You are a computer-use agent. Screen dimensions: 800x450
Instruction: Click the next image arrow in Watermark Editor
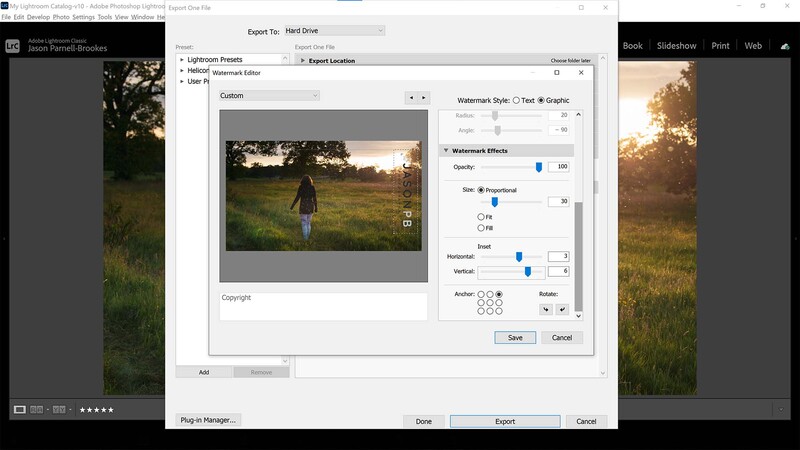pos(423,97)
